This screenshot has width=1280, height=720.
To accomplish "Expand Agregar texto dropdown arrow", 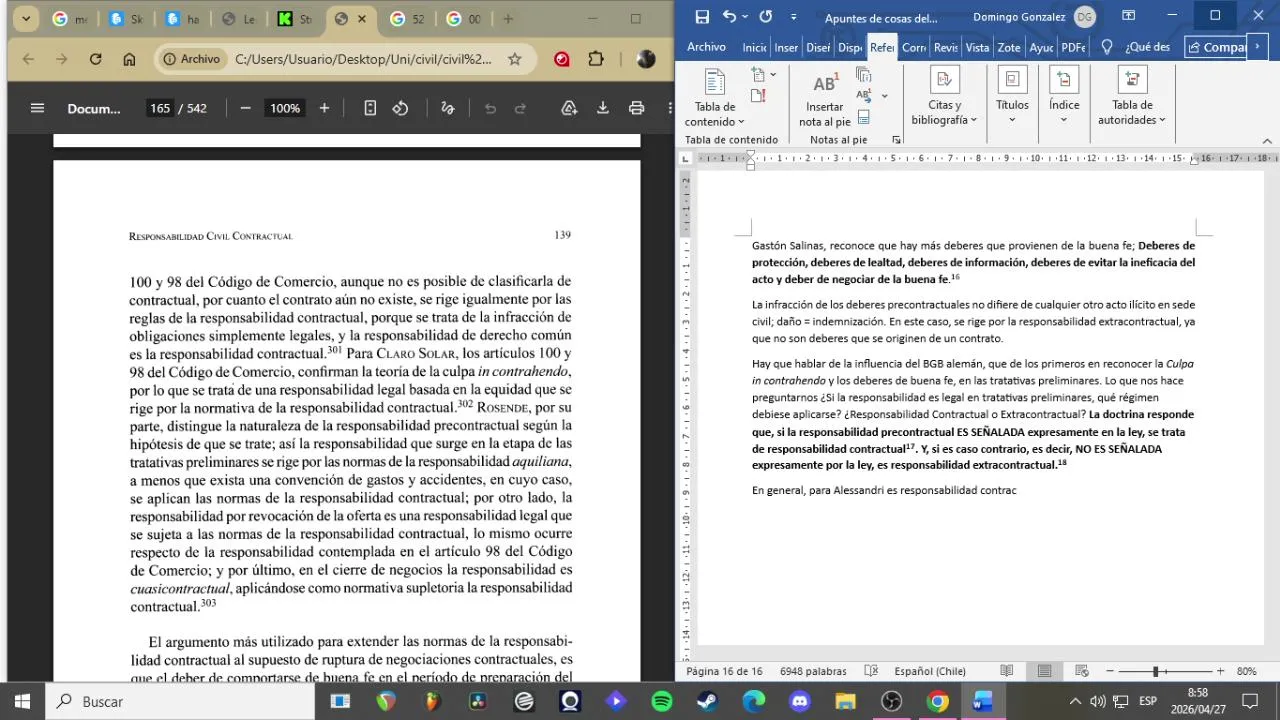I will point(773,75).
